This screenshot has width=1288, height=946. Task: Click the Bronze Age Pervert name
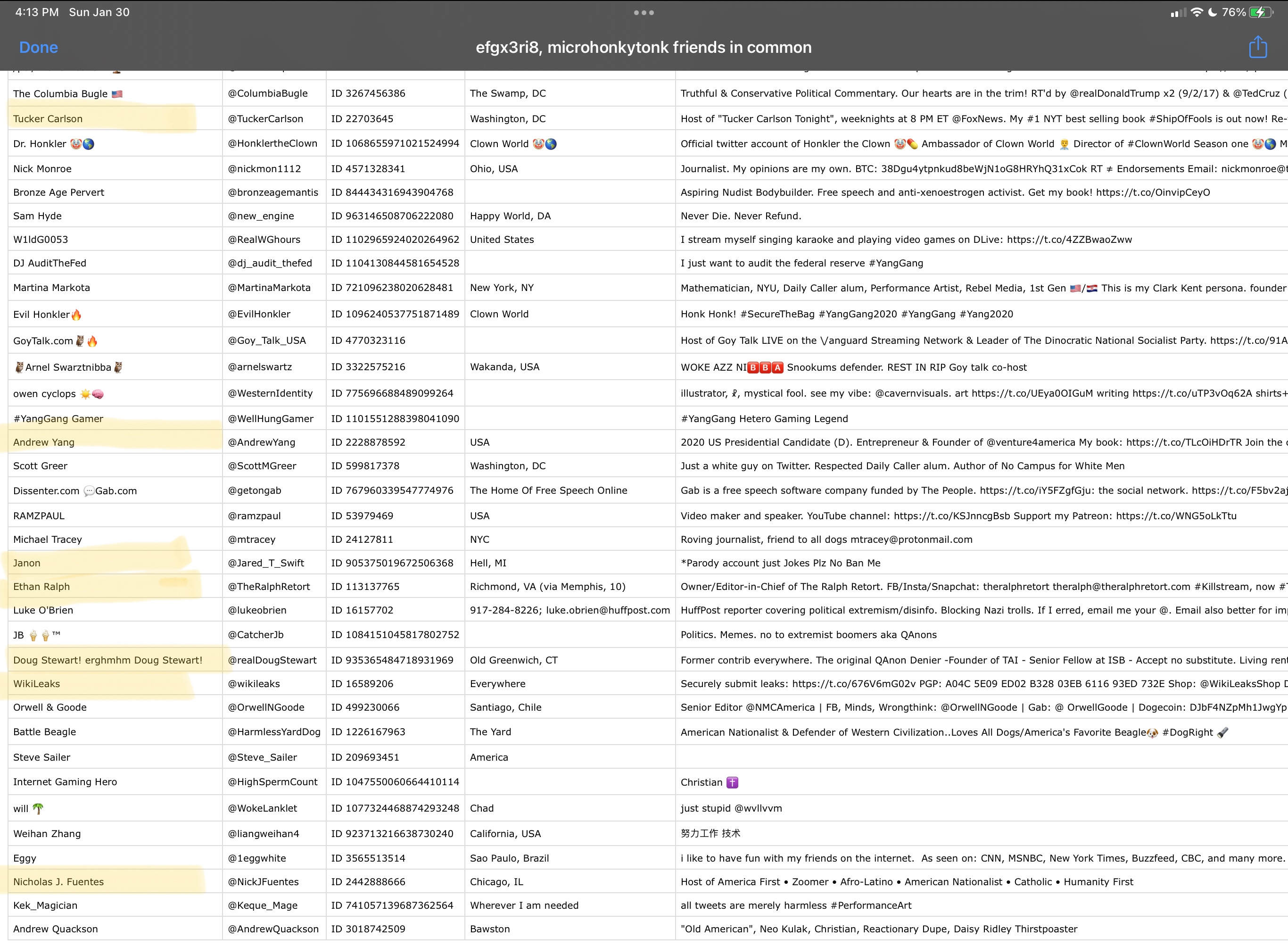pyautogui.click(x=58, y=192)
